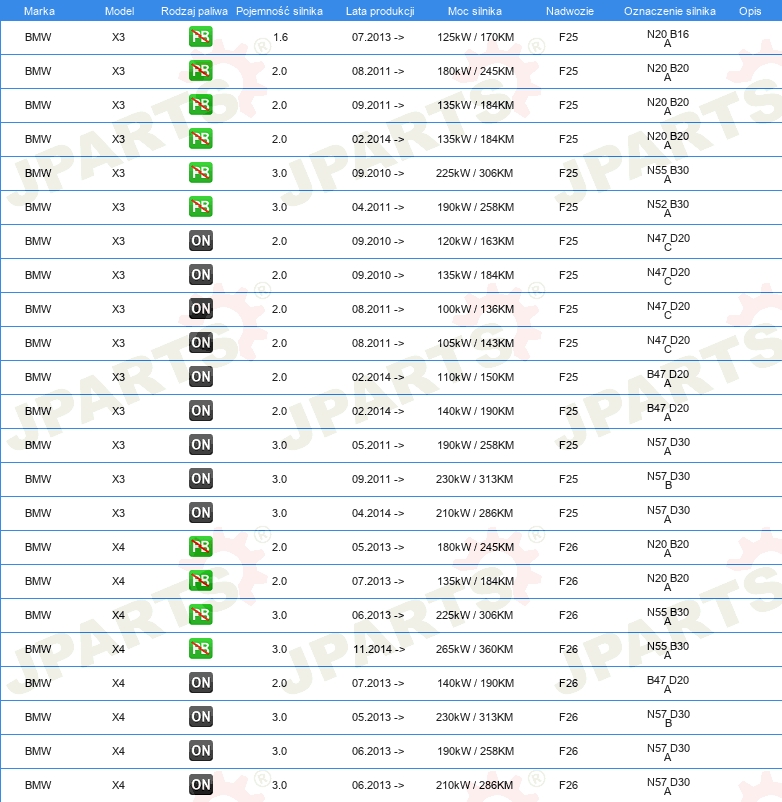Click diesel ON icon for X3 105kW / 143KM row
782x802 pixels.
[x=200, y=343]
